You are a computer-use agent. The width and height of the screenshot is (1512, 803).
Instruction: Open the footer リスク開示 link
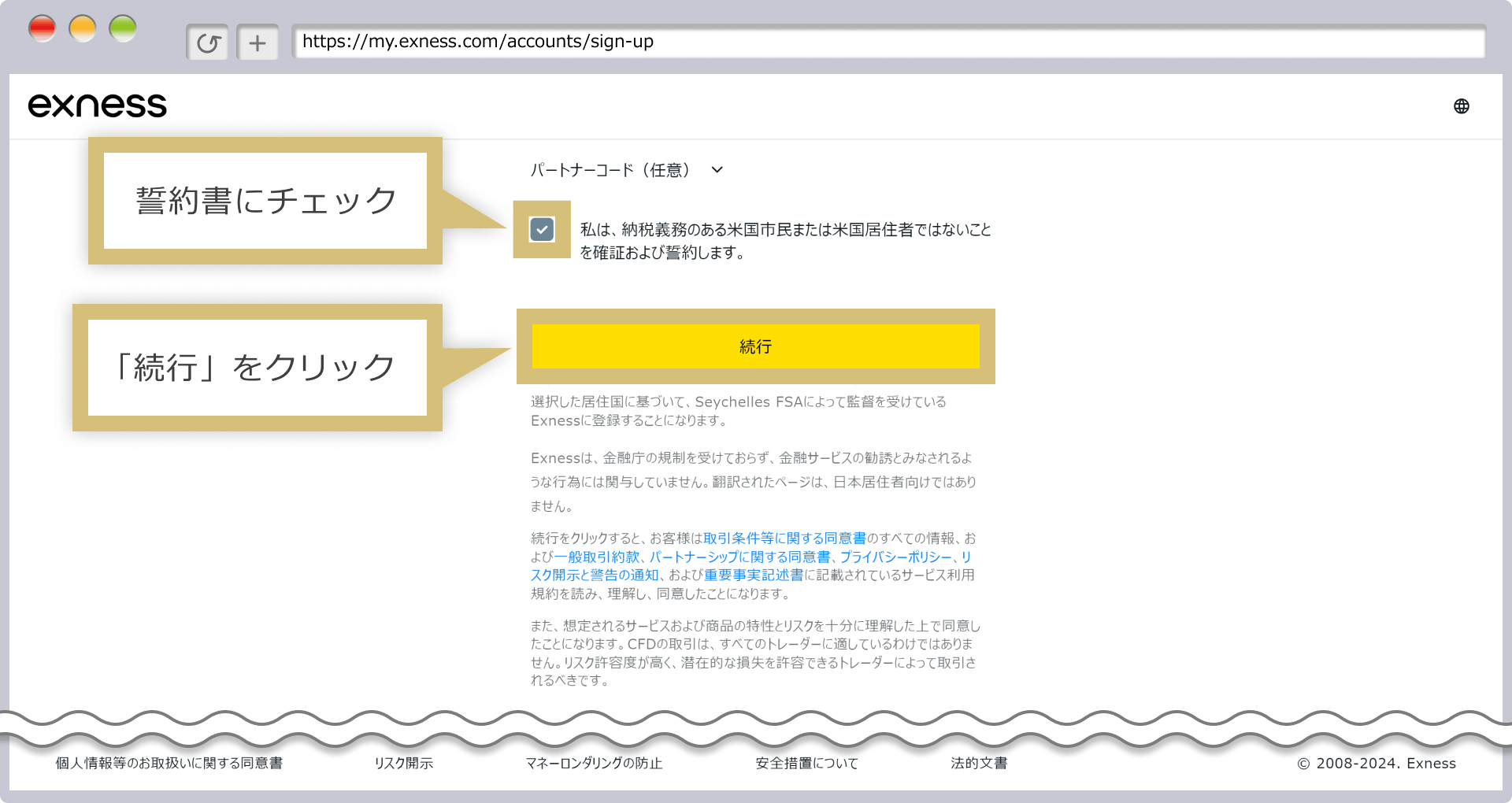[404, 763]
